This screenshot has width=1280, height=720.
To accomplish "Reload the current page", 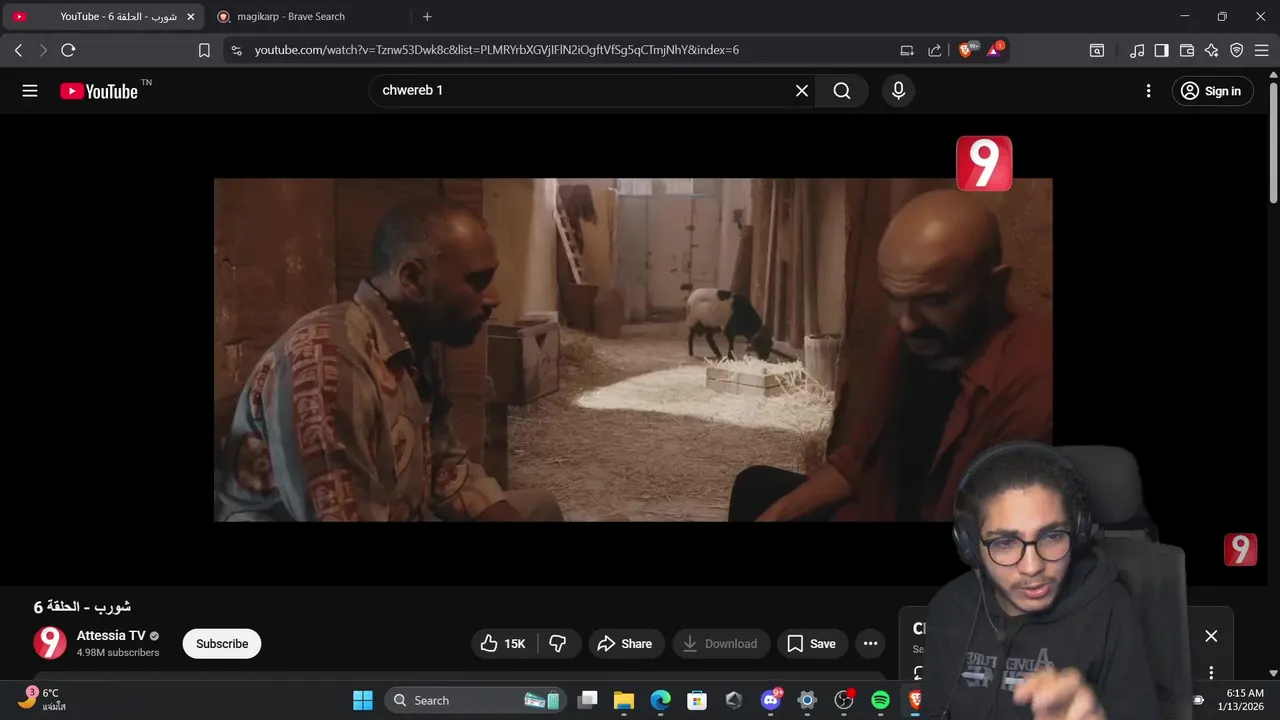I will click(x=68, y=50).
